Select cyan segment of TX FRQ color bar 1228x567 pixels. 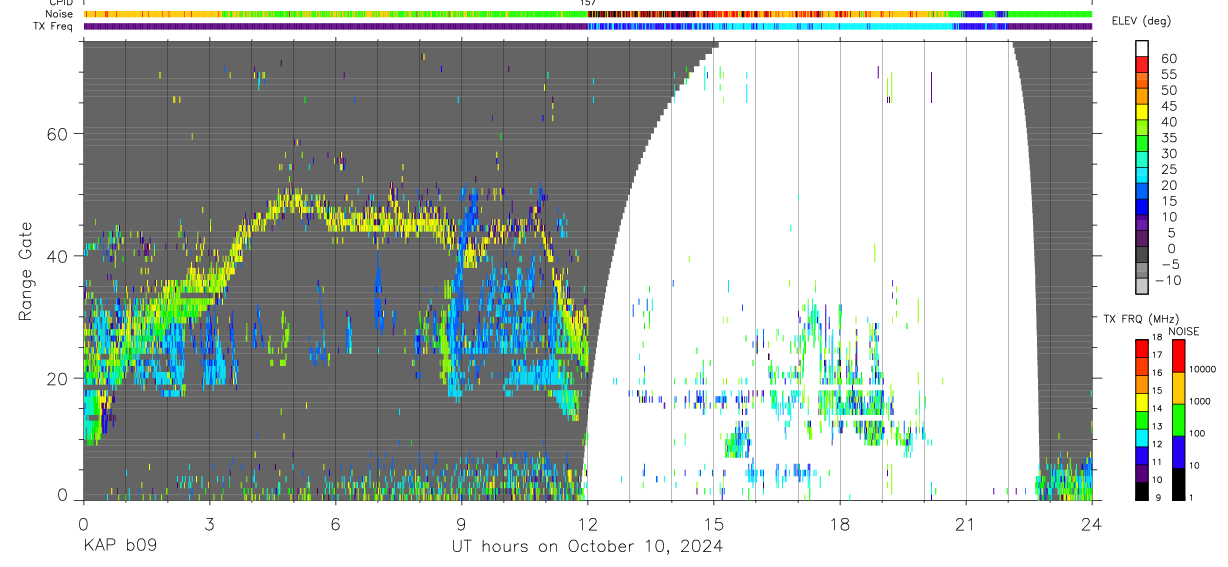1141,438
